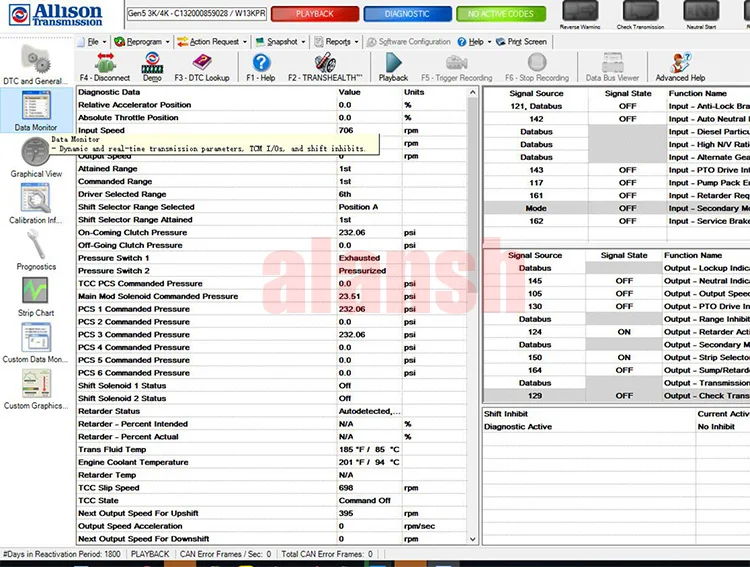This screenshot has height=567, width=750.
Task: Click the Allison Transmission logo
Action: [55, 15]
